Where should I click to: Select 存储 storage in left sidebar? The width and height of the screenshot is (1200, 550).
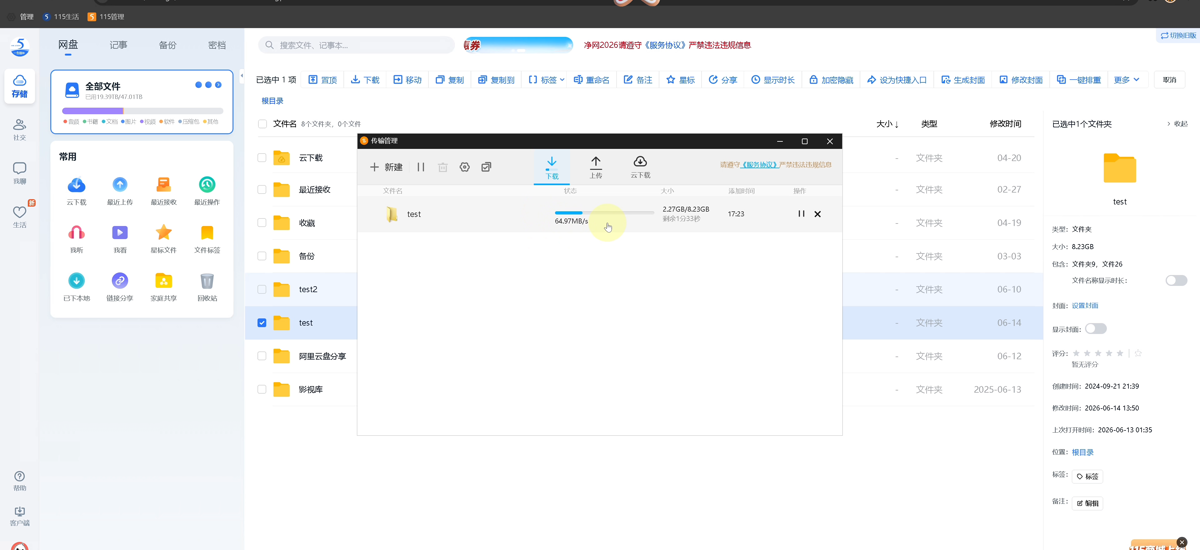(19, 86)
